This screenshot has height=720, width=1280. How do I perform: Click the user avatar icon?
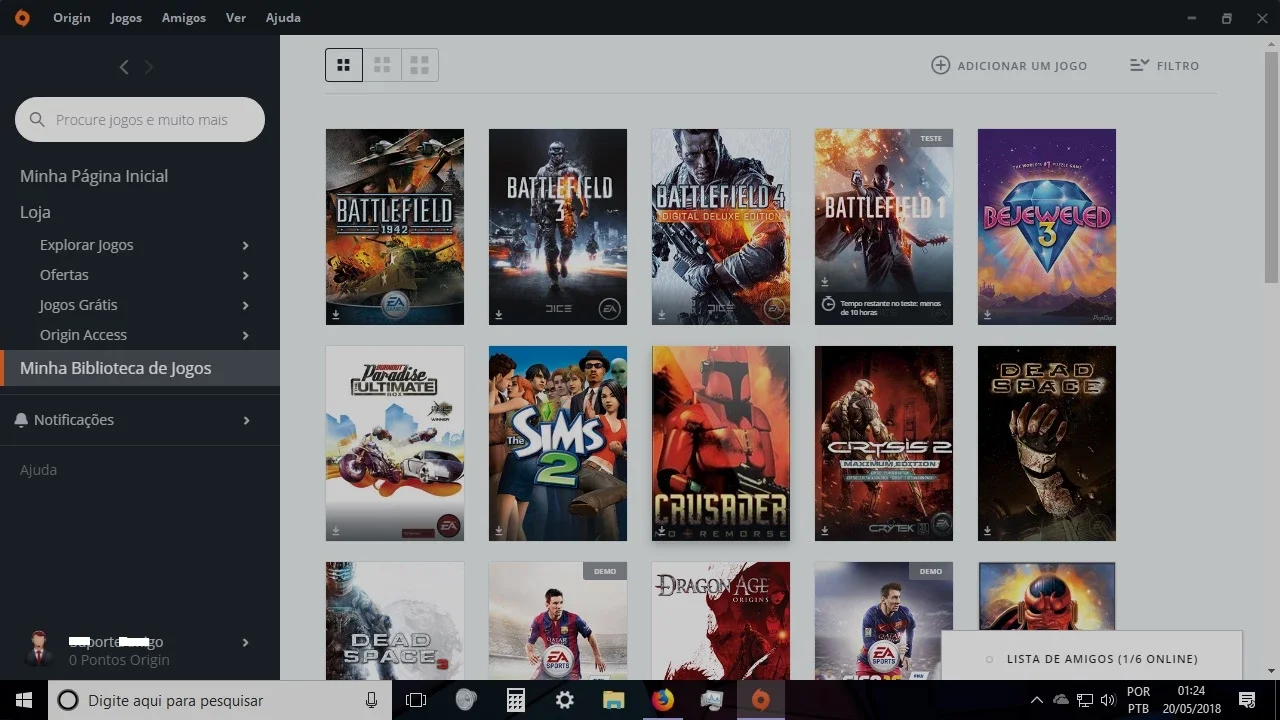pos(40,650)
